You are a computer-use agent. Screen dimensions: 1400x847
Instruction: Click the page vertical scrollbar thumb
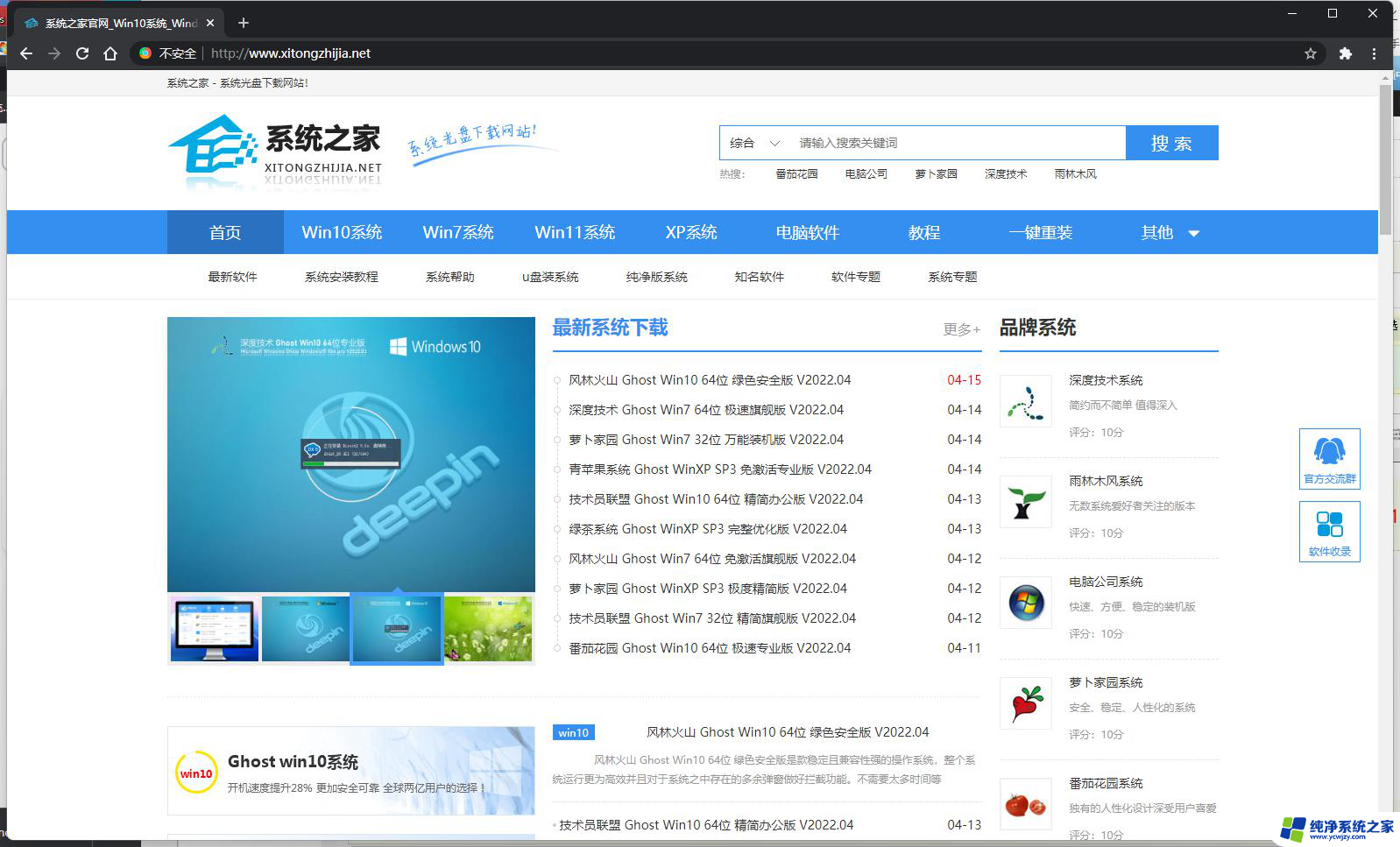pos(1385,159)
